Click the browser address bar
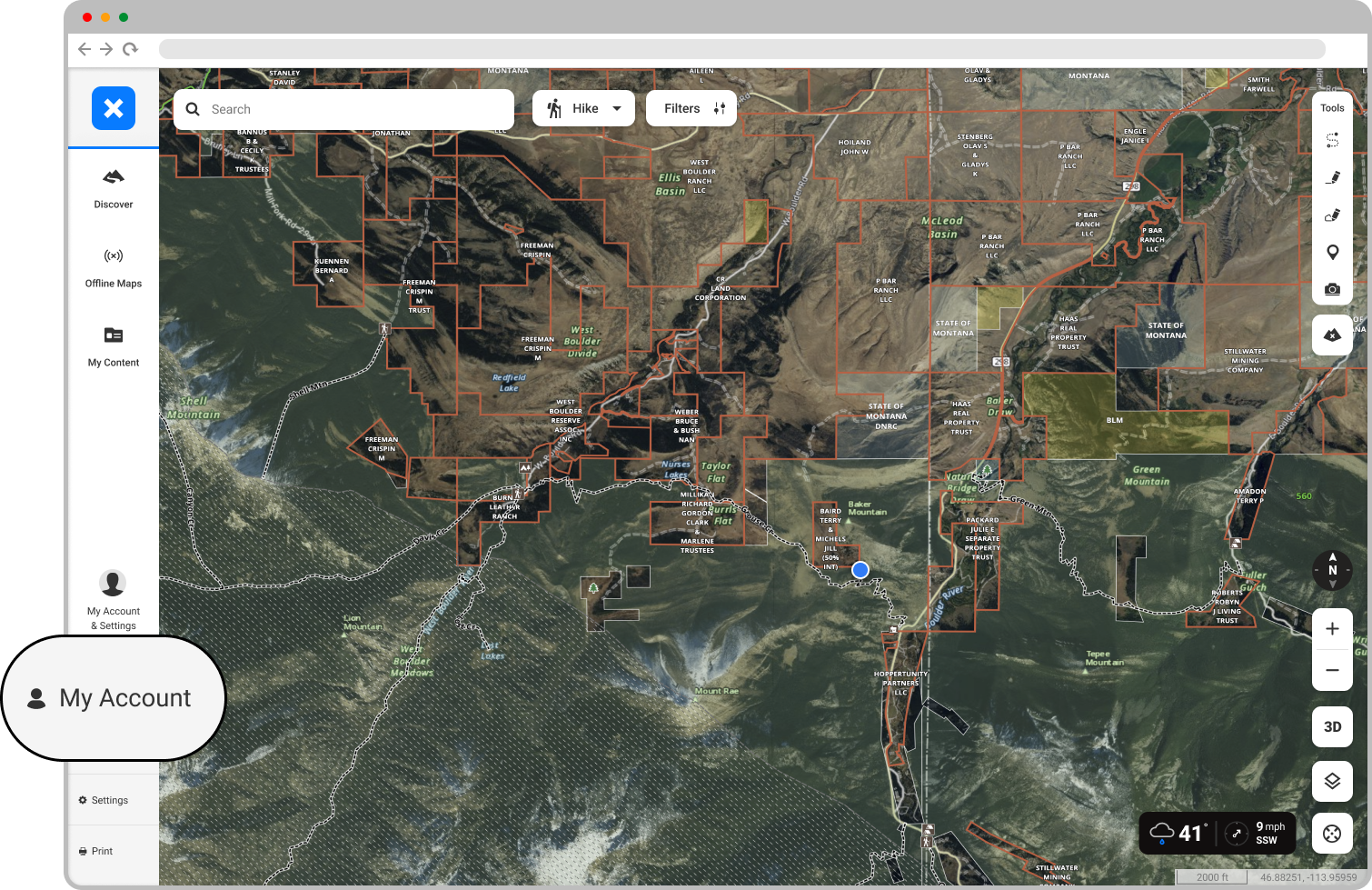1372x890 pixels. click(741, 49)
